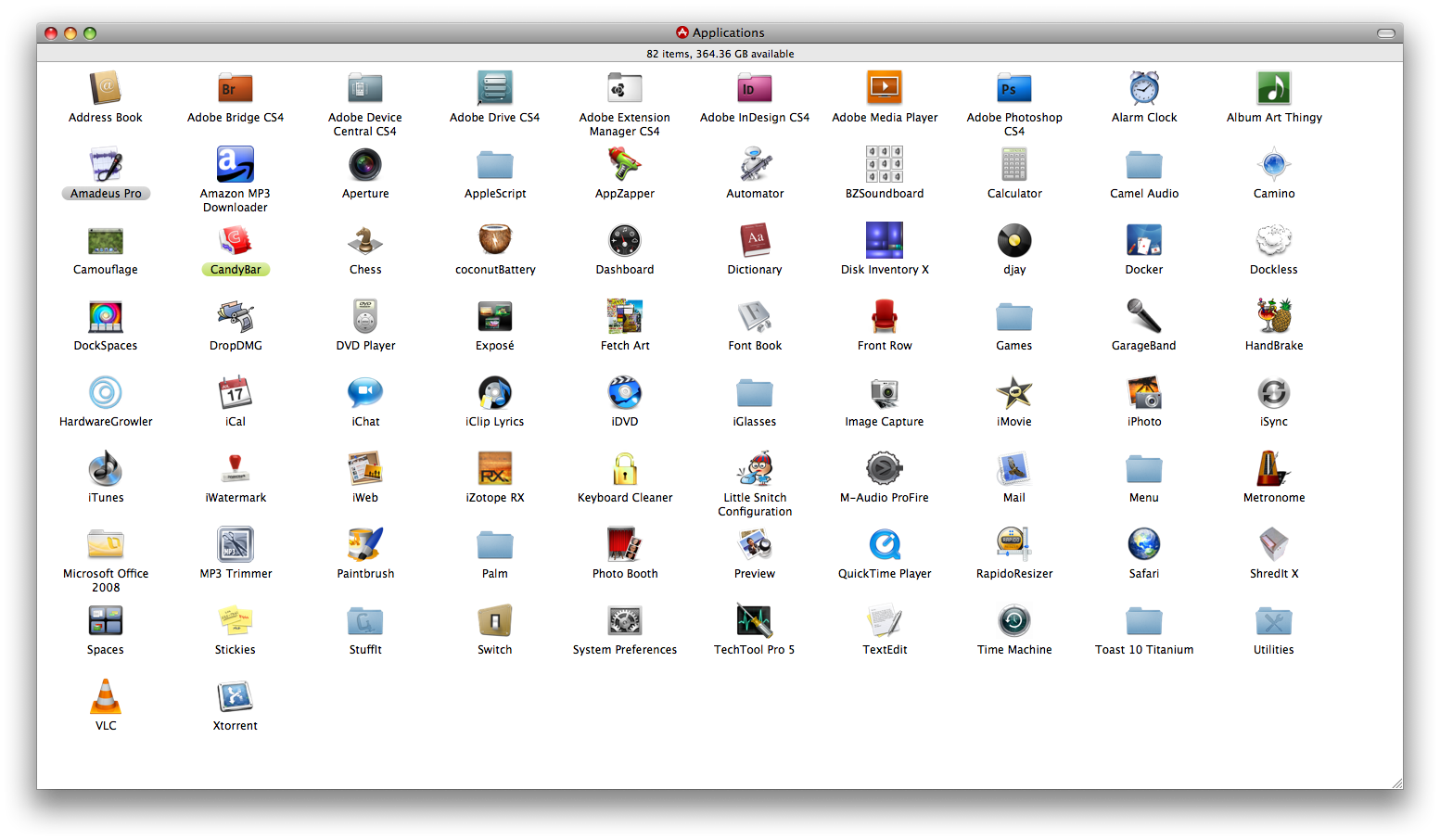Open the Aperture lens icon
This screenshot has height=840, width=1440.
click(365, 164)
